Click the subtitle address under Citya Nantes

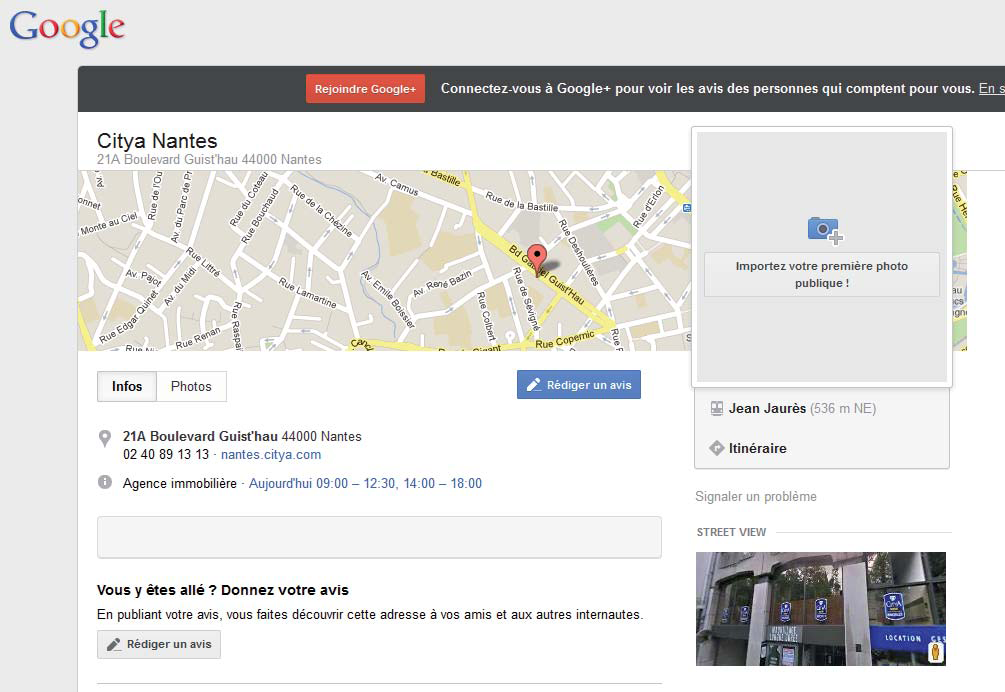tap(209, 160)
